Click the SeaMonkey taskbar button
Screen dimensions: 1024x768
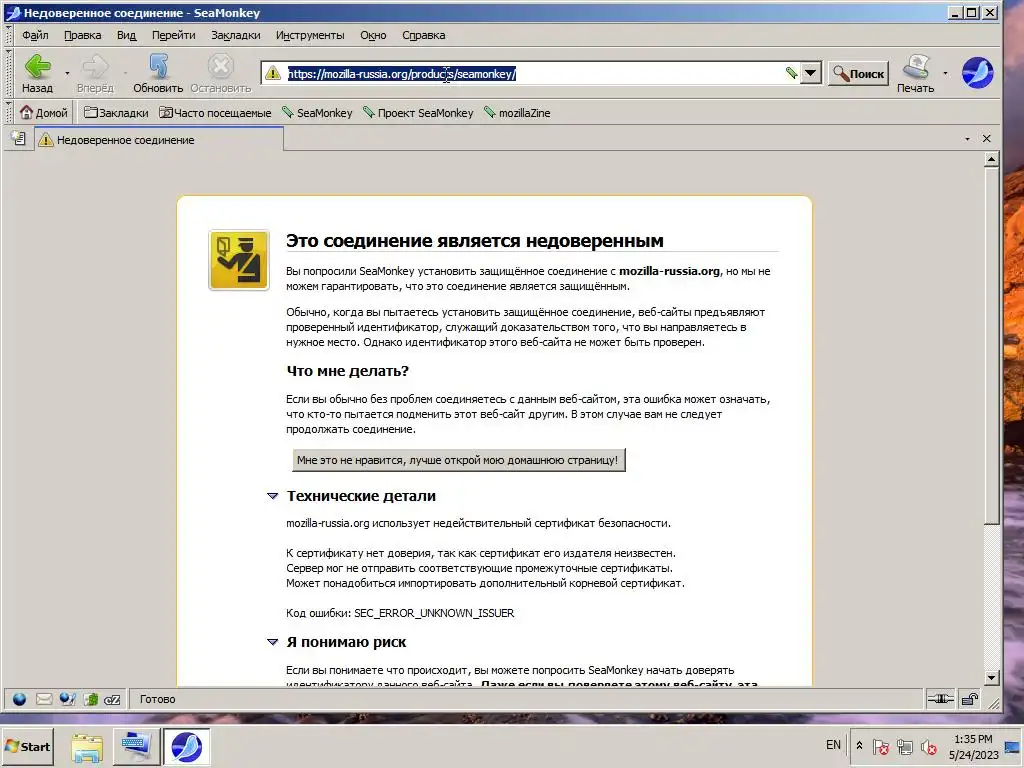coord(186,746)
